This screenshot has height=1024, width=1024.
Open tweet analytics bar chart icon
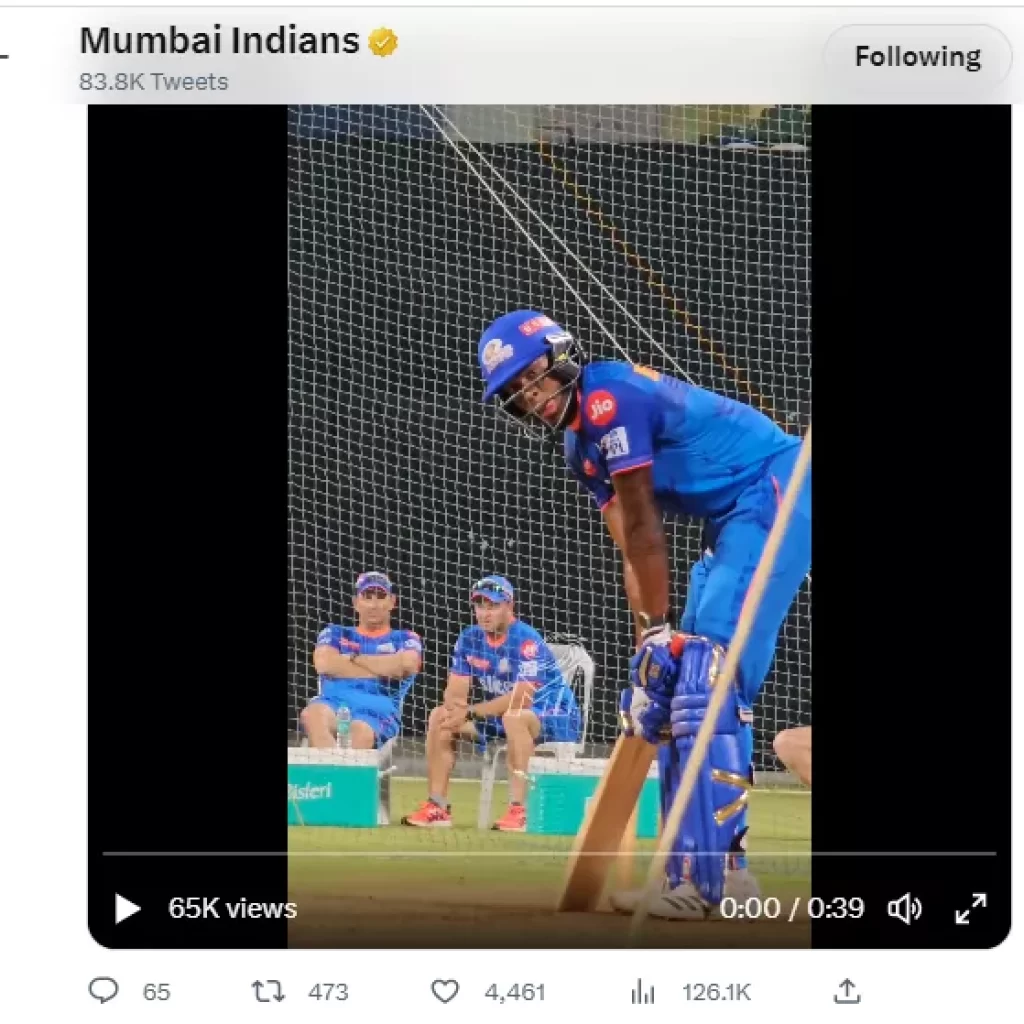coord(642,991)
